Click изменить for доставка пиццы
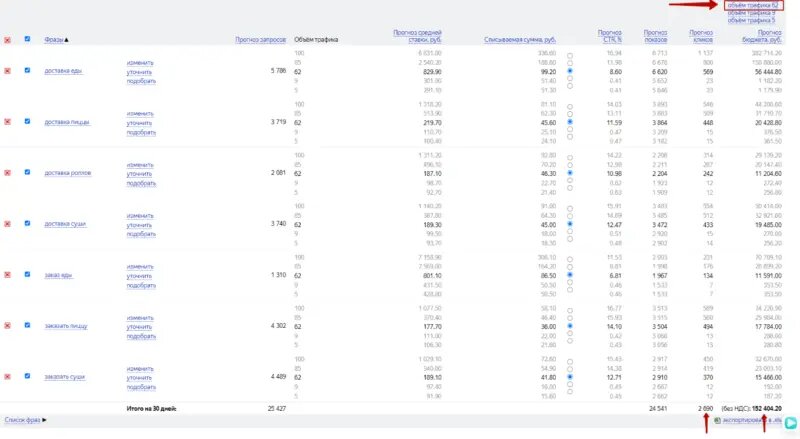Screen dimensions: 800x439 140,114
